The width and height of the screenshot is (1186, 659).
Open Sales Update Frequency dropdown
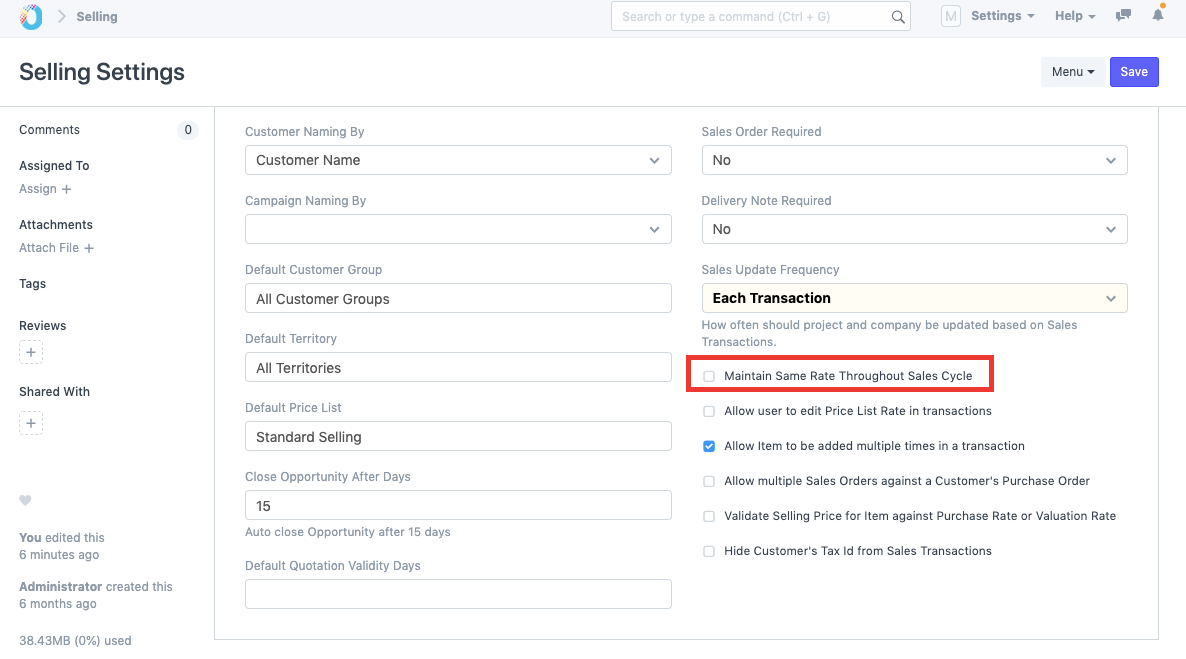click(x=914, y=298)
